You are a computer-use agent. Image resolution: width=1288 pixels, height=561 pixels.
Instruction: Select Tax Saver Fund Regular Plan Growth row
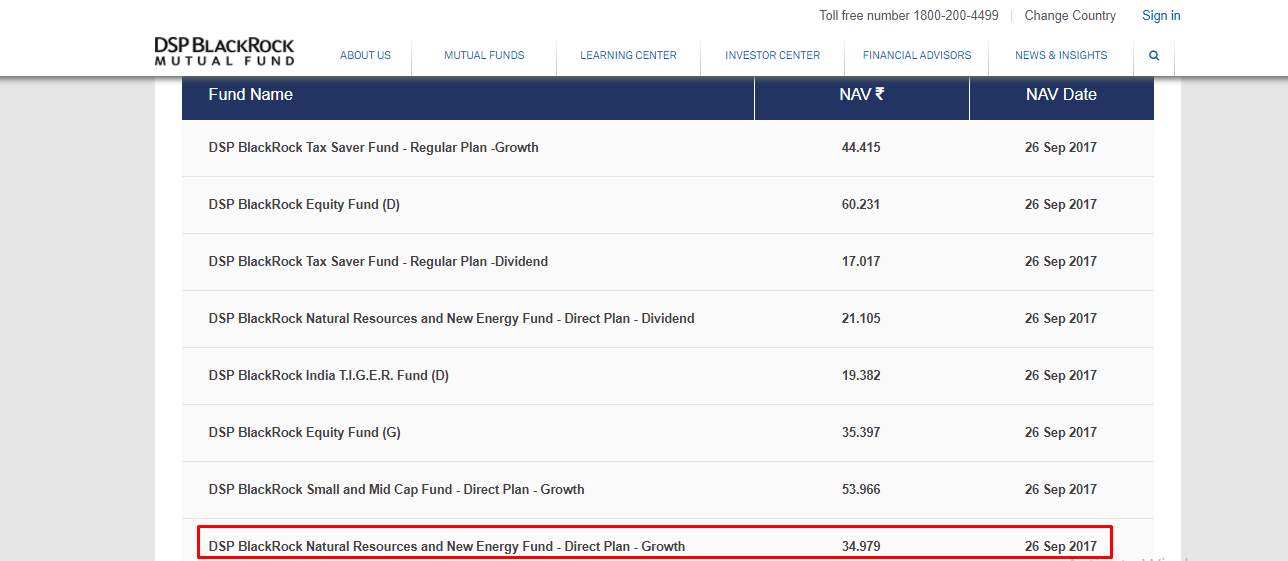pyautogui.click(x=668, y=148)
